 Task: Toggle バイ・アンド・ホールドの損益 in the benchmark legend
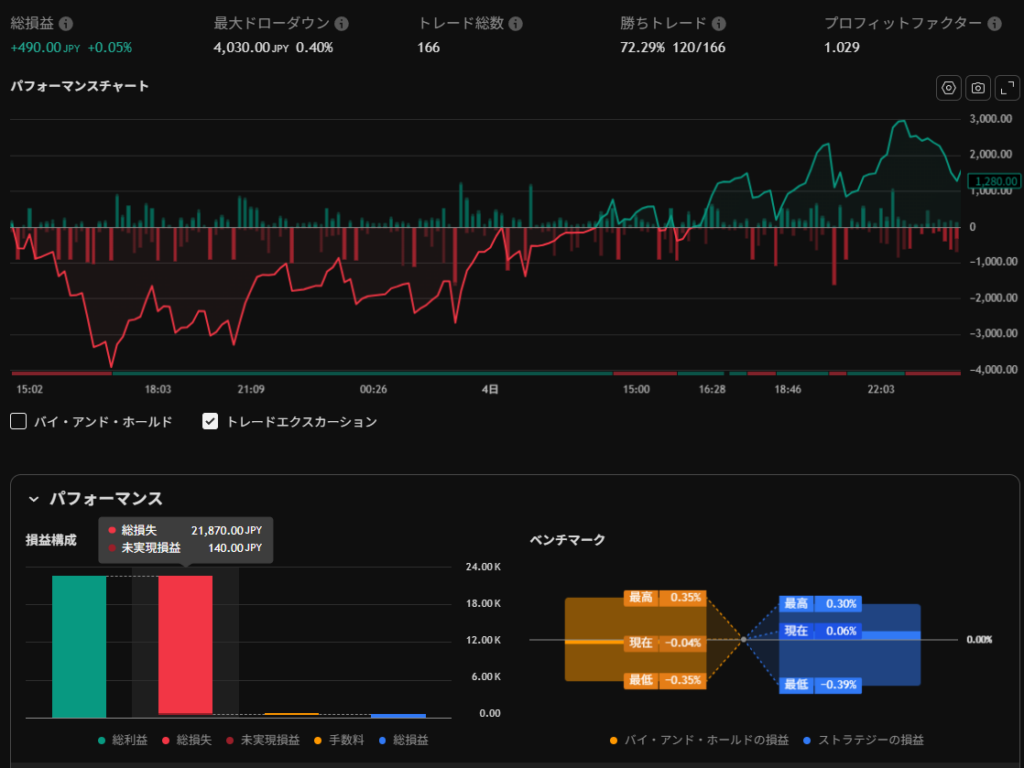[698, 740]
